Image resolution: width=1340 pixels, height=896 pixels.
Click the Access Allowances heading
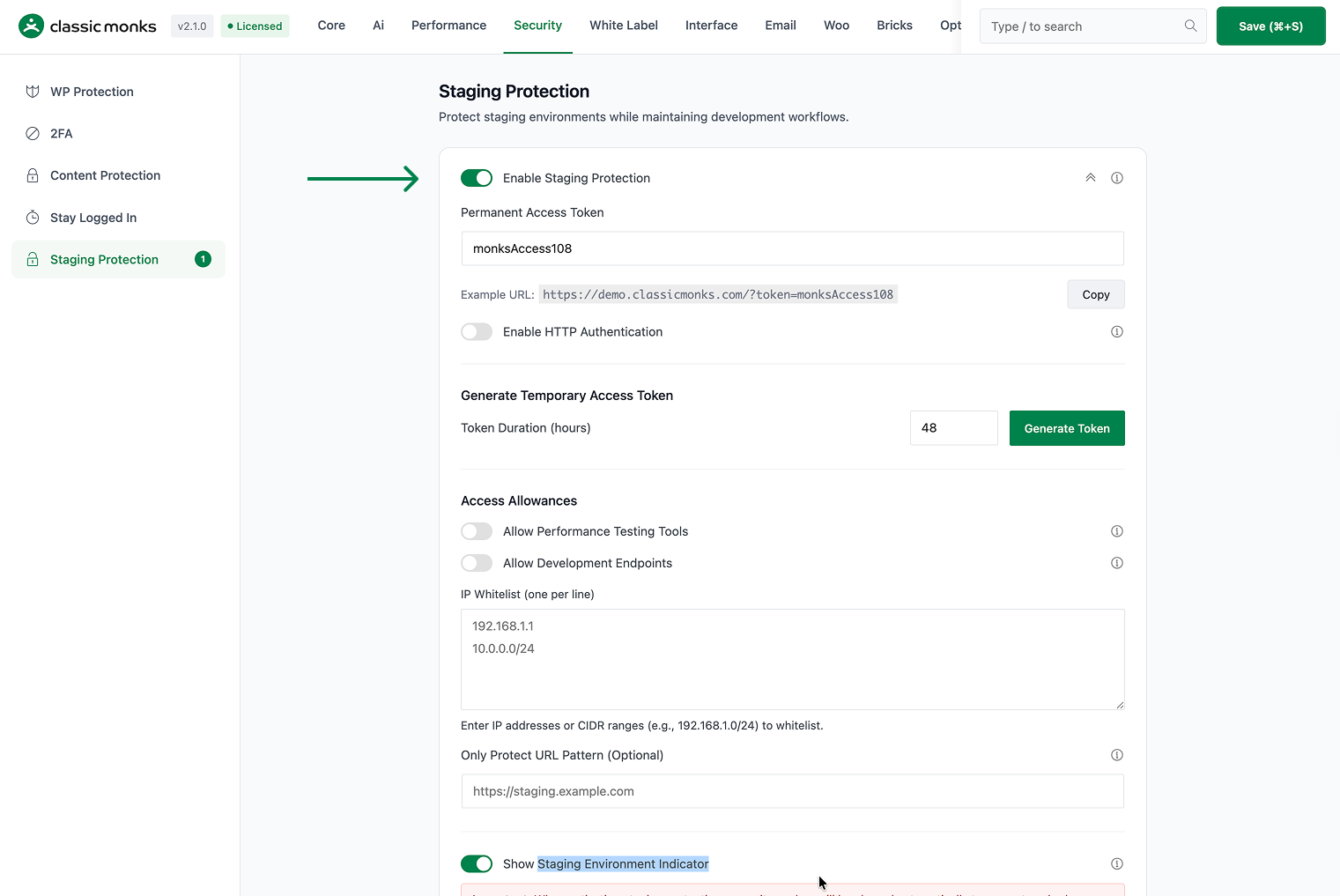(519, 500)
